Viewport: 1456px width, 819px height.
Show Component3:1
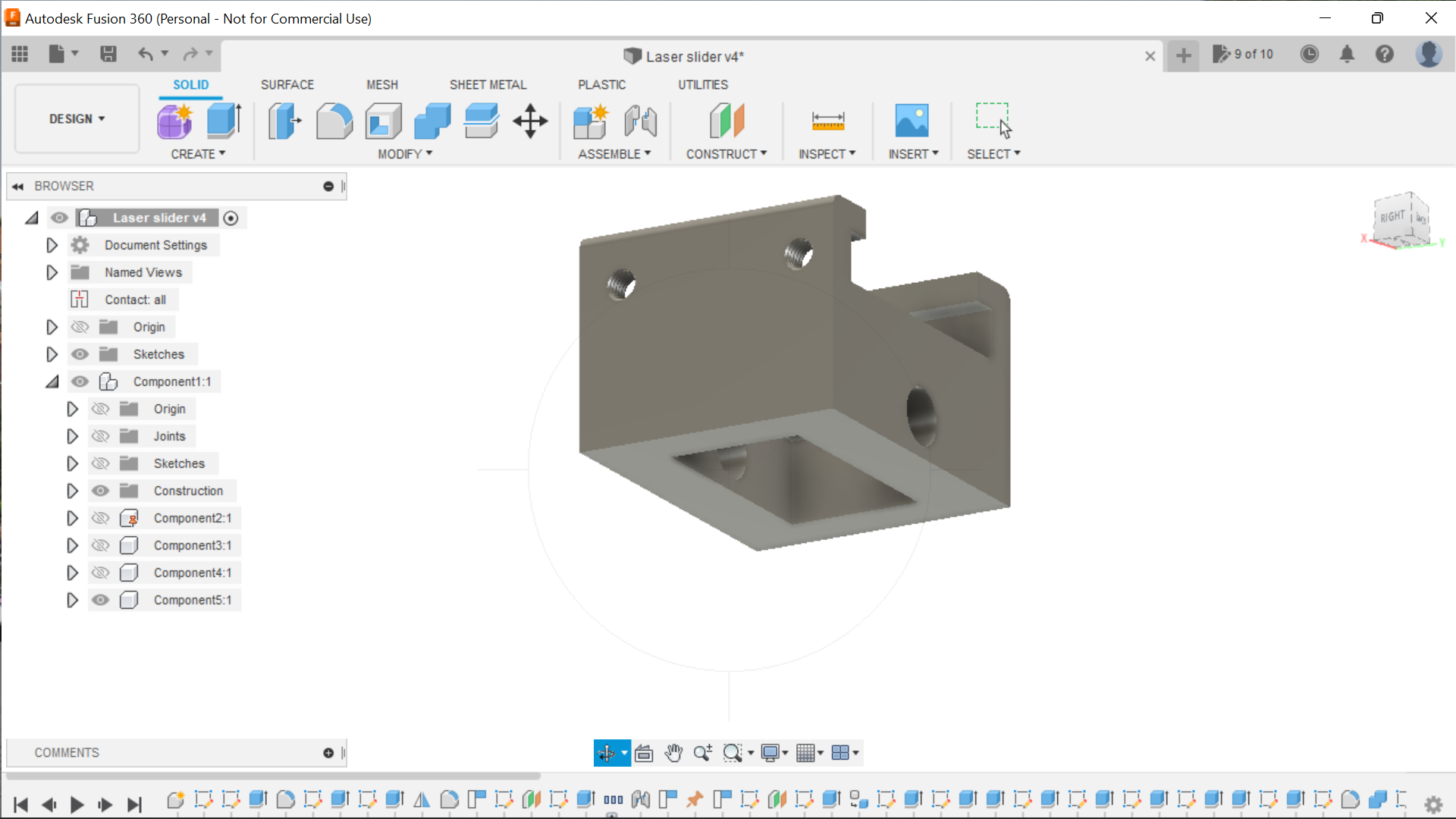point(100,546)
